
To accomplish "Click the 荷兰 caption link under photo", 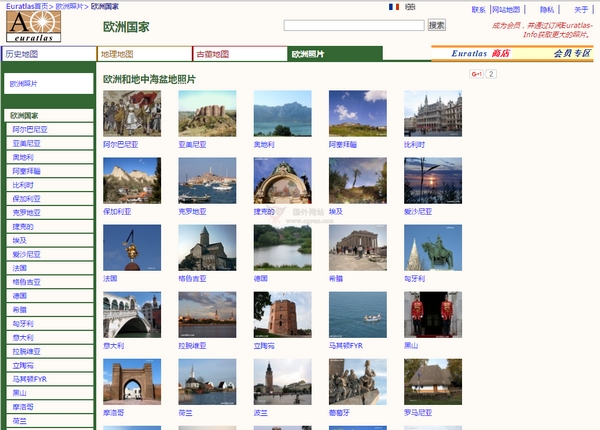I will point(185,413).
